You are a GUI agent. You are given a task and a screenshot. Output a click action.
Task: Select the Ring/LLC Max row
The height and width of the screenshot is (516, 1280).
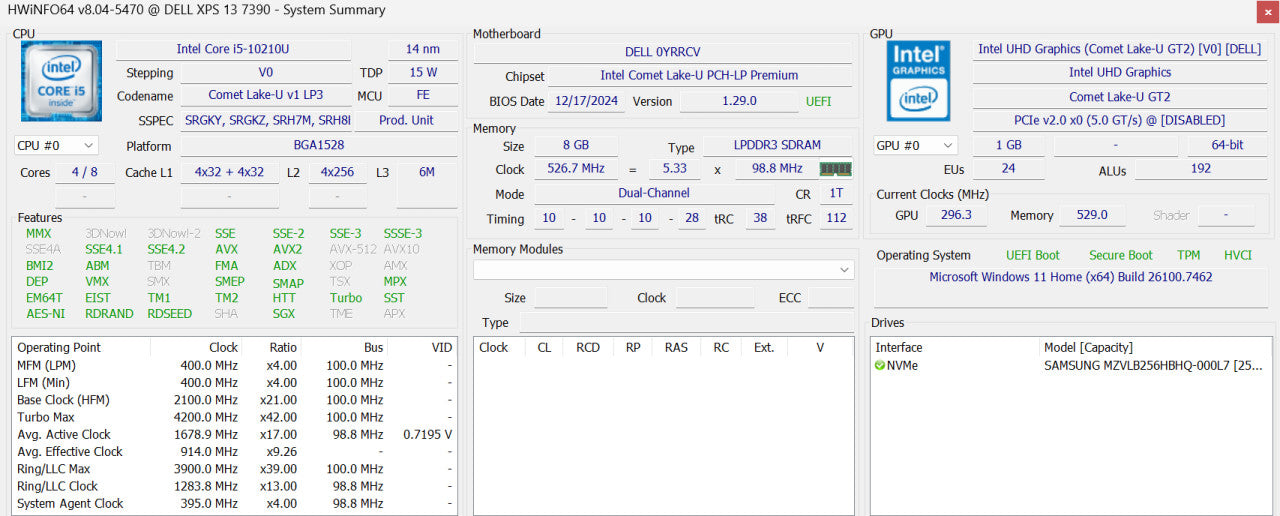tap(234, 469)
